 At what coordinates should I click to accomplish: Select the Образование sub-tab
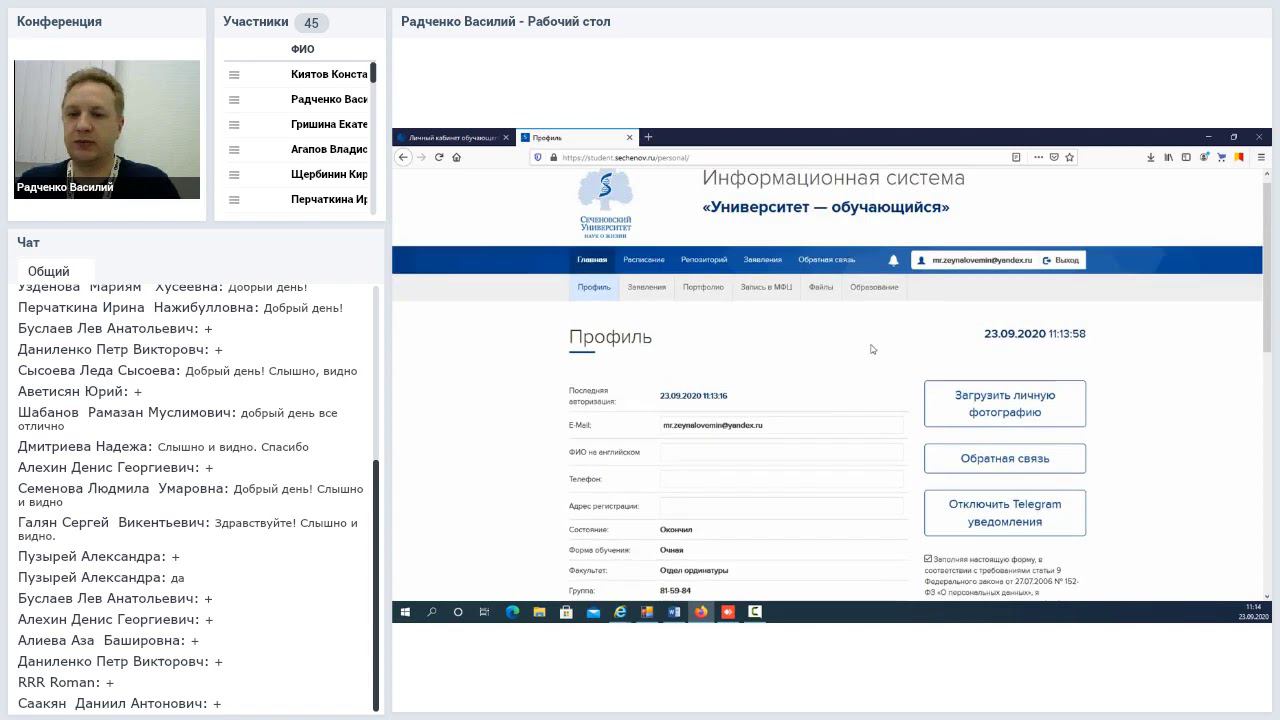coord(874,287)
